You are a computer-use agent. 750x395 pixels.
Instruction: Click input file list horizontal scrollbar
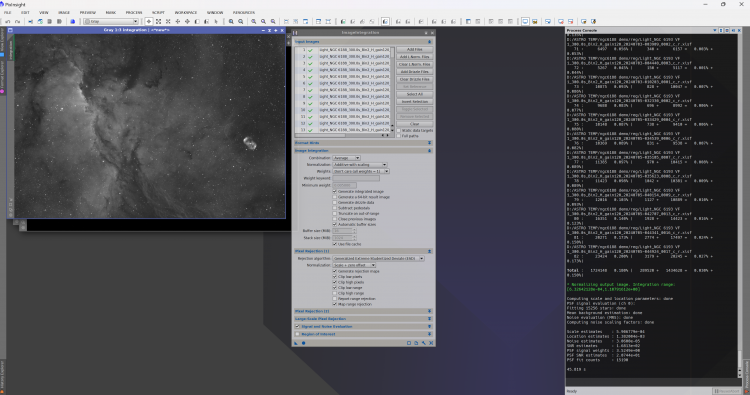(x=343, y=135)
